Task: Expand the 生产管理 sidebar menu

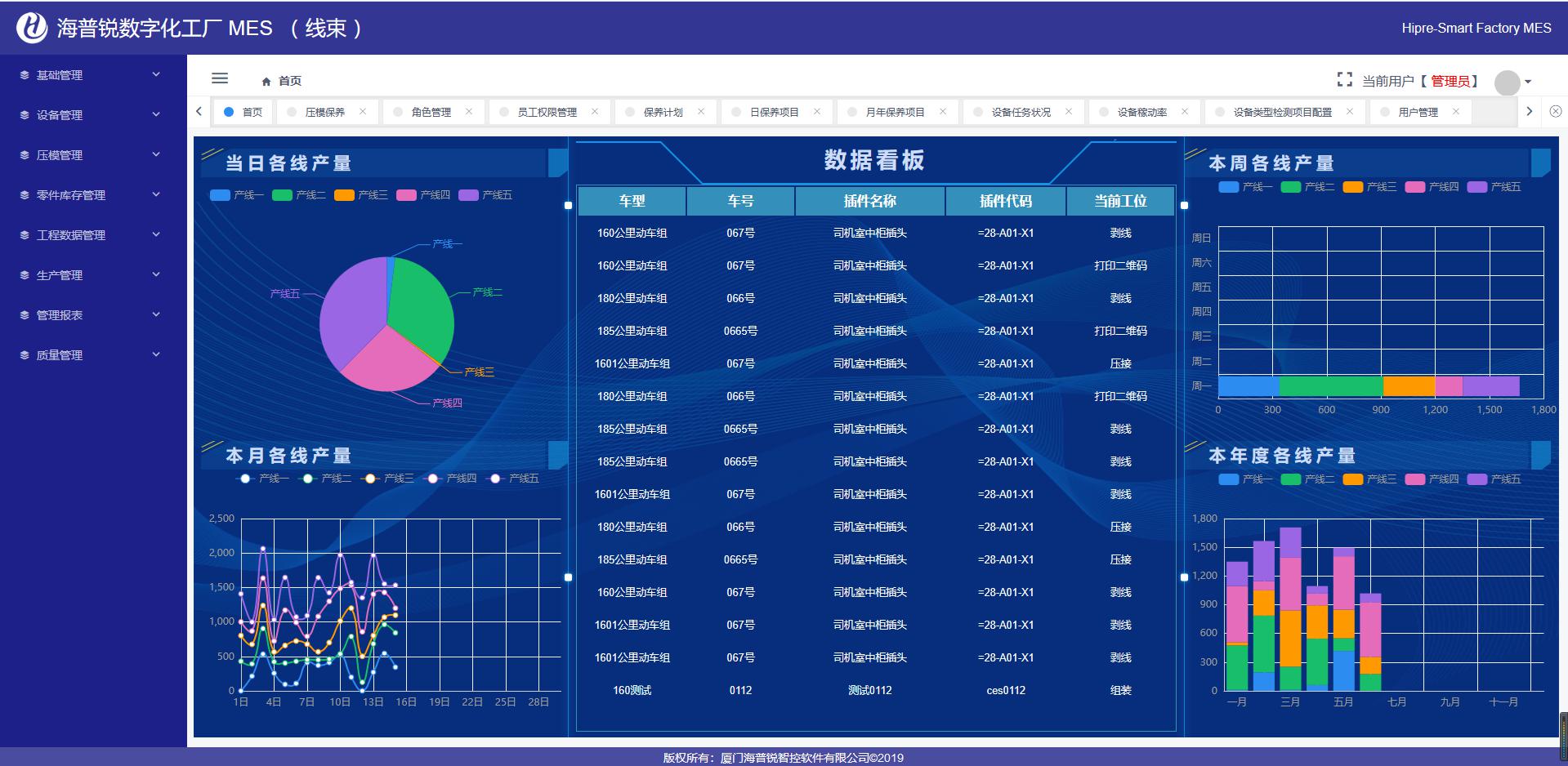Action: click(90, 275)
